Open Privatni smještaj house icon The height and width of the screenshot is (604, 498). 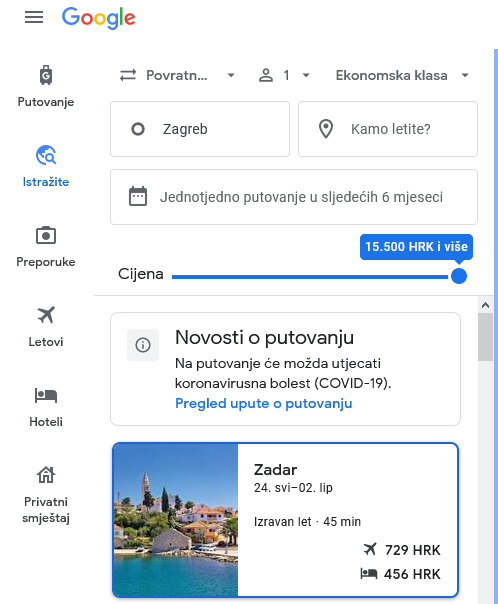tap(46, 475)
